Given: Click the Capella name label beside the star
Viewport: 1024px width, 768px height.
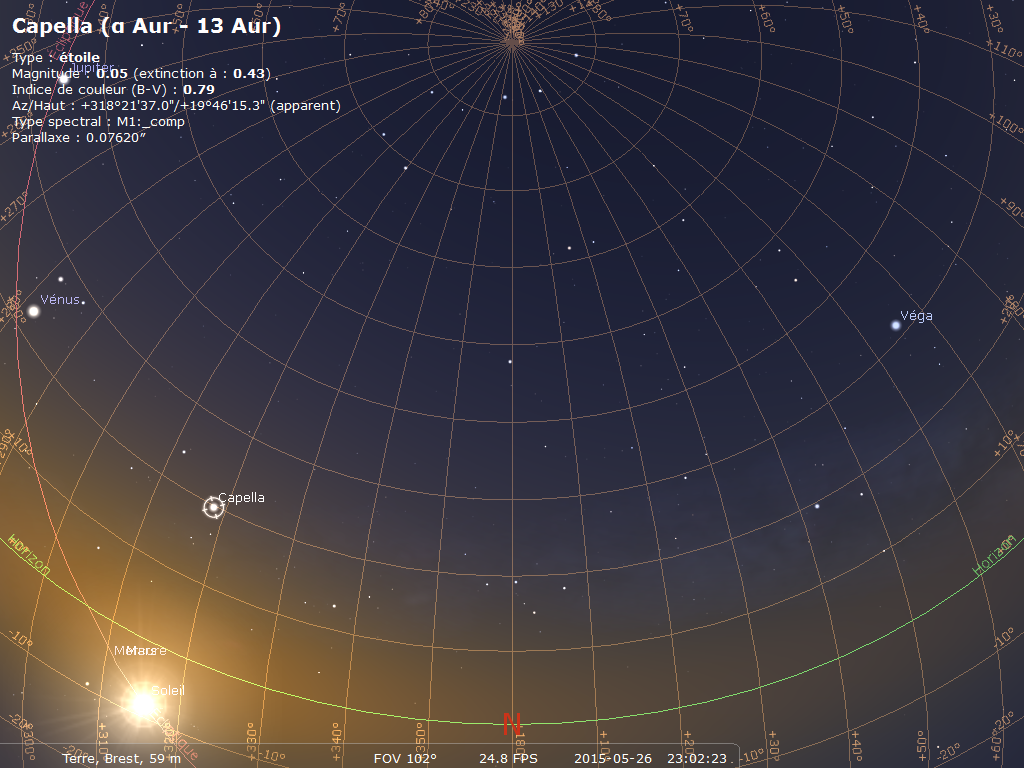Looking at the screenshot, I should [241, 497].
